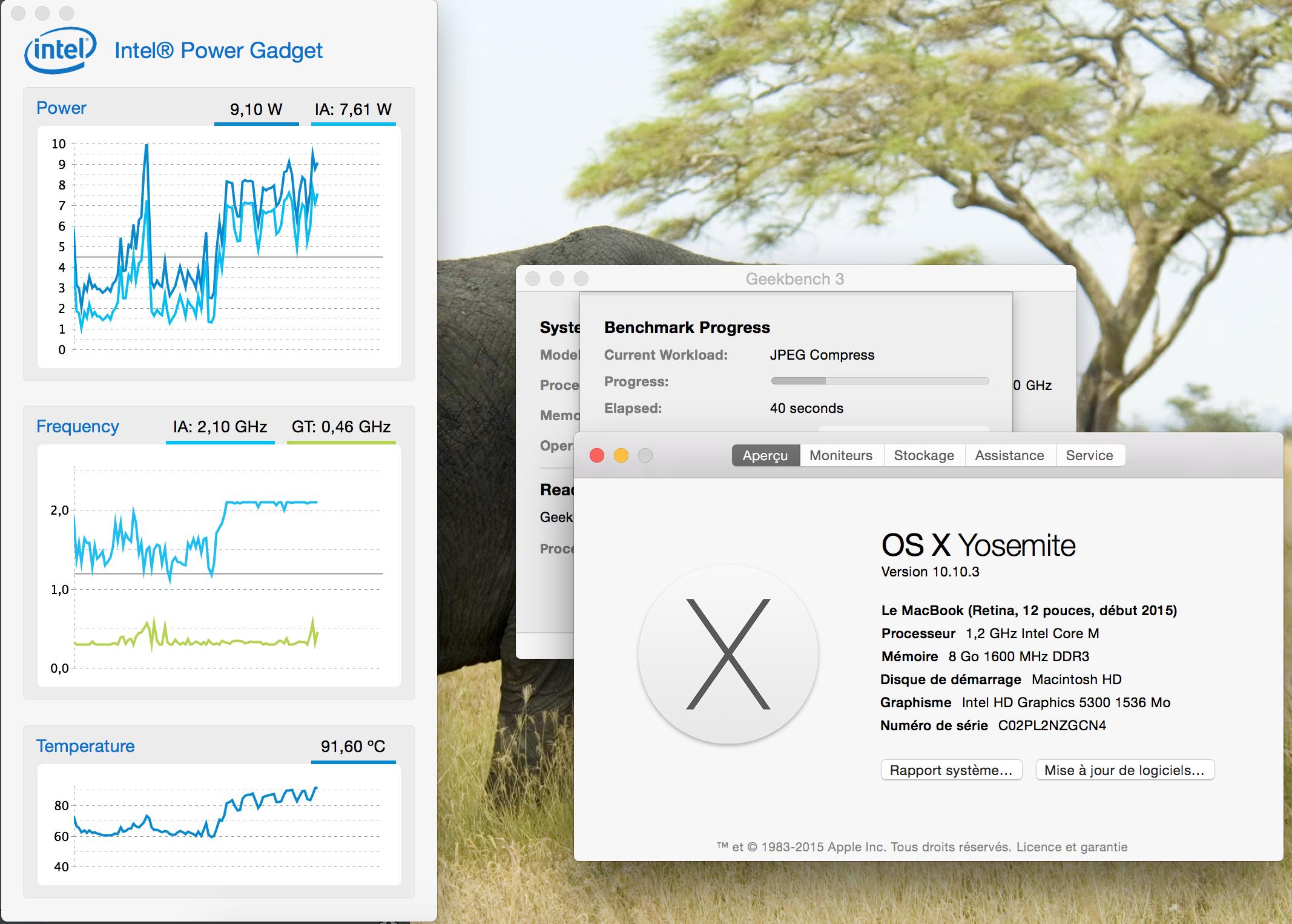Image resolution: width=1292 pixels, height=924 pixels.
Task: Click the grayed zoom button of About window
Action: (645, 455)
